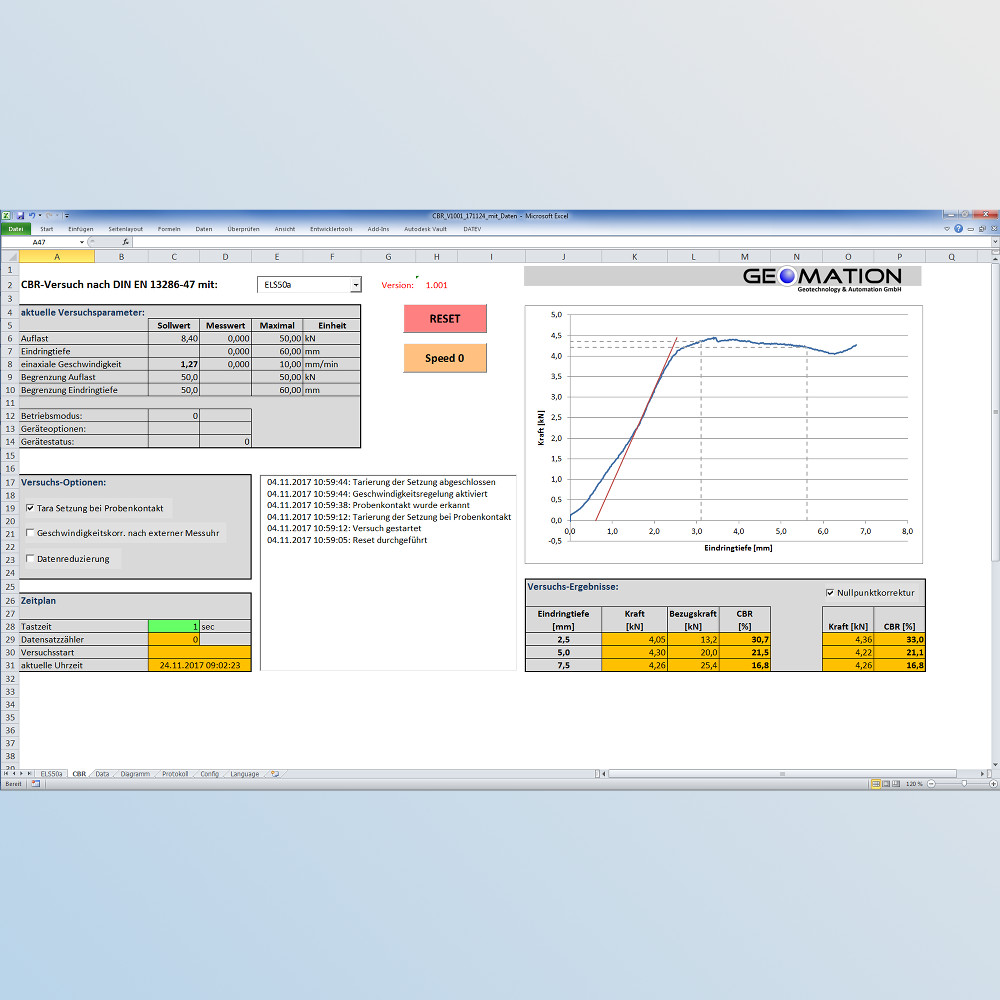The image size is (1000, 1000).
Task: Switch to the Protokoll sheet tab
Action: (175, 774)
